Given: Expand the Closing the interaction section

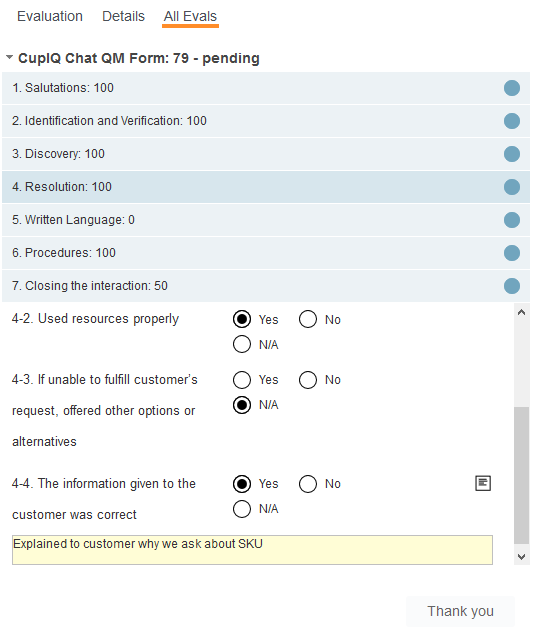Looking at the screenshot, I should 266,286.
